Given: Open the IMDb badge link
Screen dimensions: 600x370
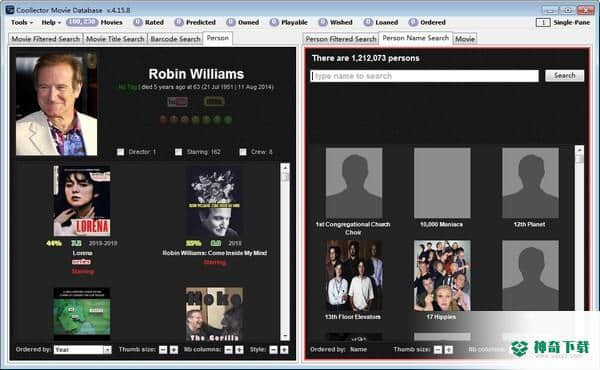Looking at the screenshot, I should [x=214, y=102].
